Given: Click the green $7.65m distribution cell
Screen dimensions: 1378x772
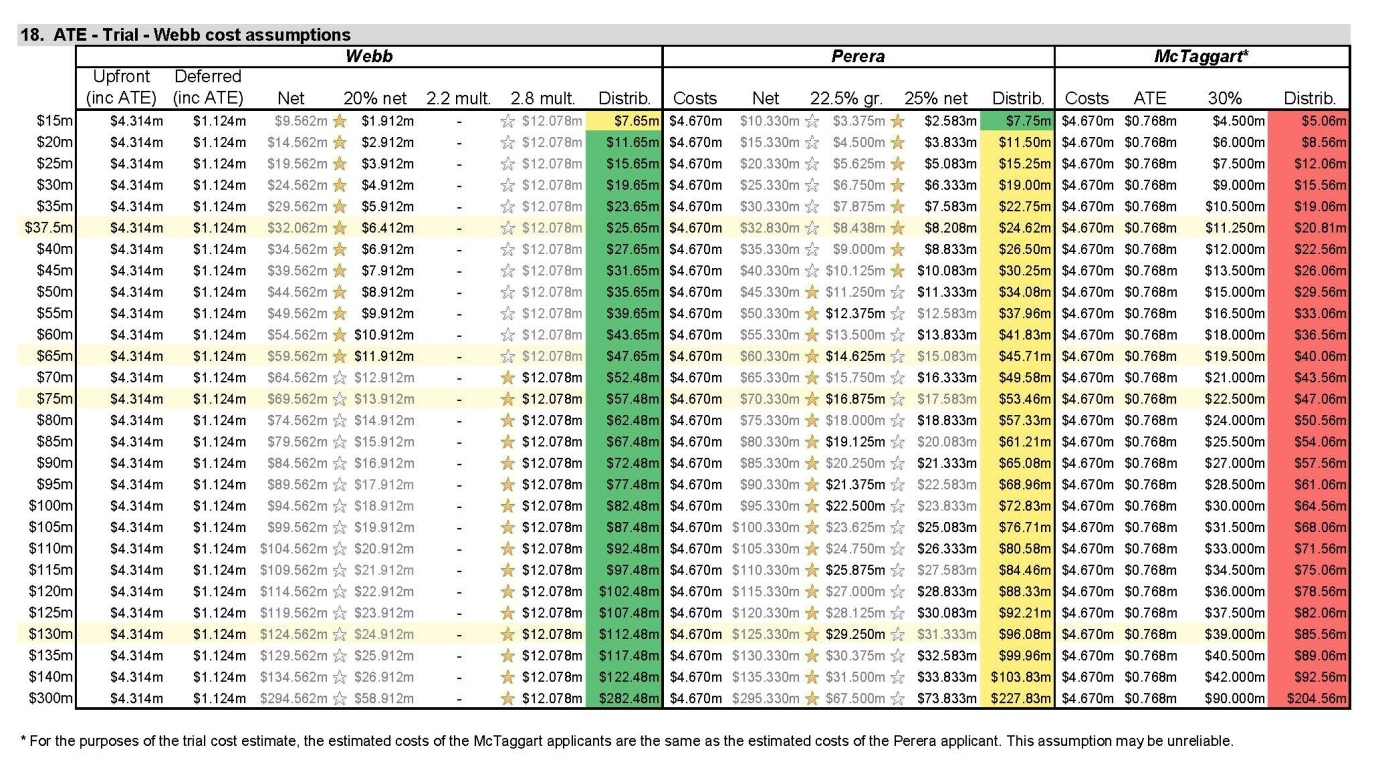Looking at the screenshot, I should tap(623, 120).
